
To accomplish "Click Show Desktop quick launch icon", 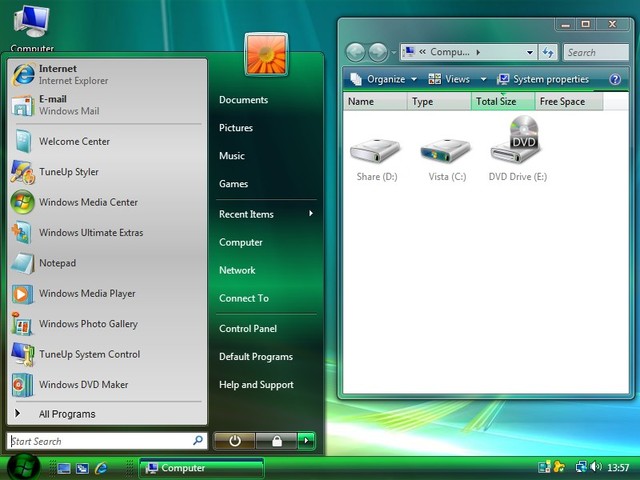I will point(64,468).
